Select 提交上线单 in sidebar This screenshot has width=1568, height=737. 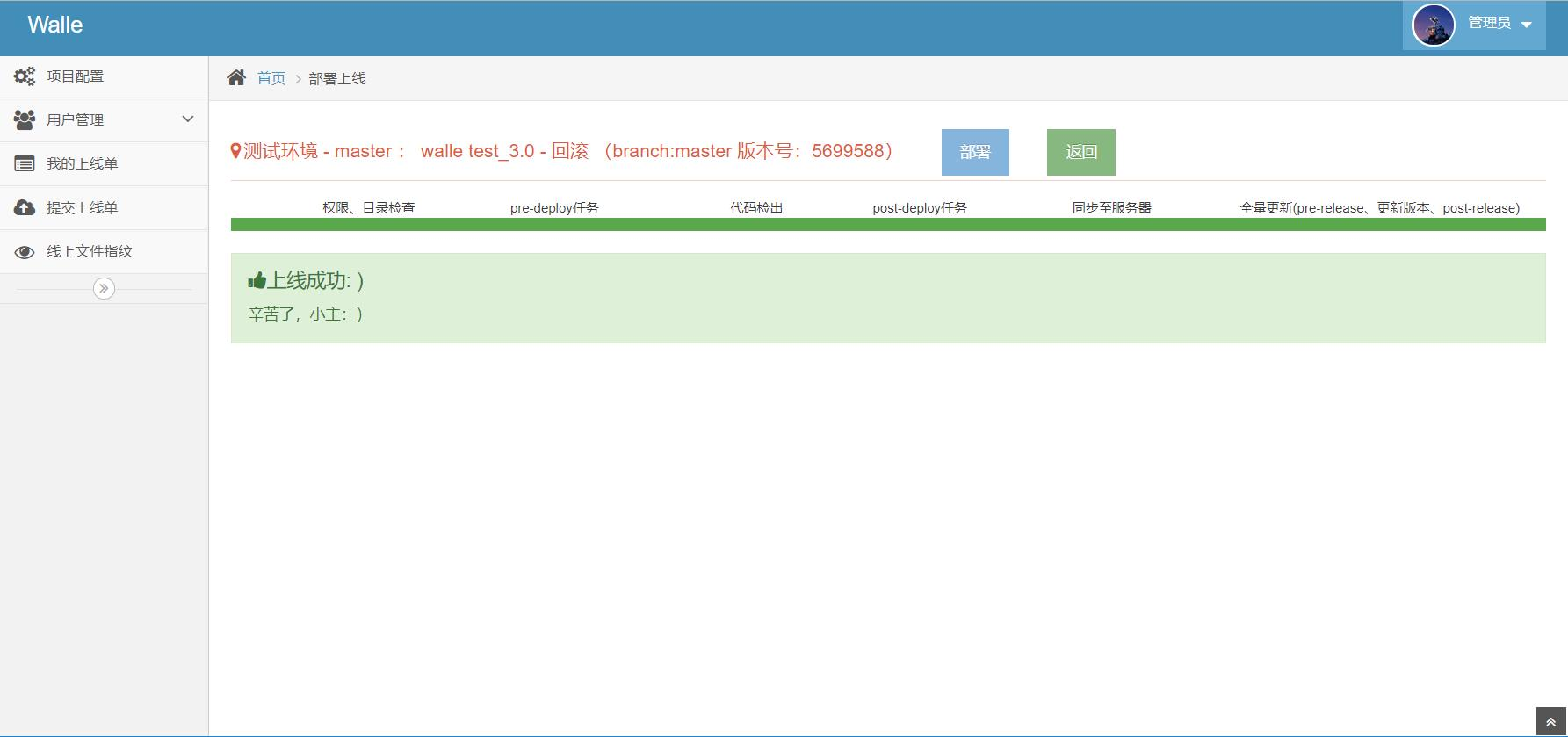(104, 207)
